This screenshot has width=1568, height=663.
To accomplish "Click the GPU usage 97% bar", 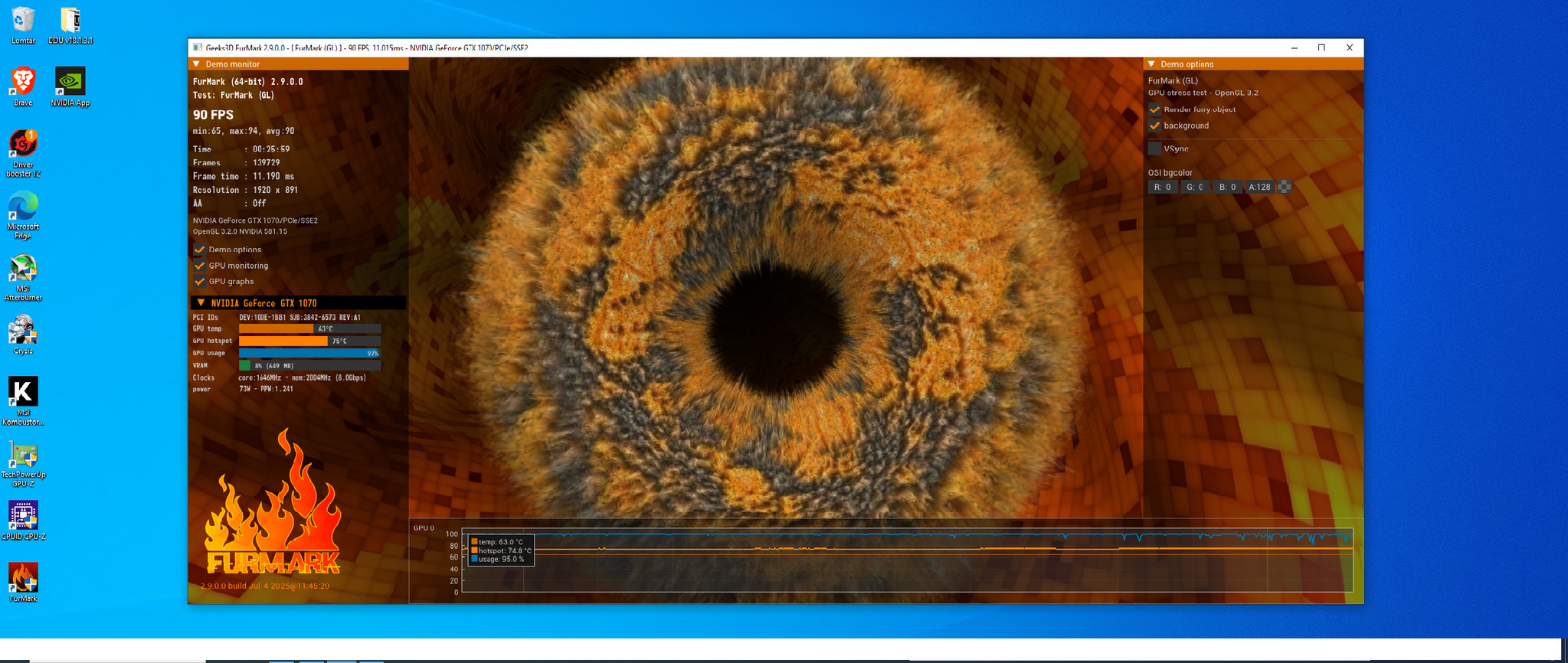I will pos(309,354).
